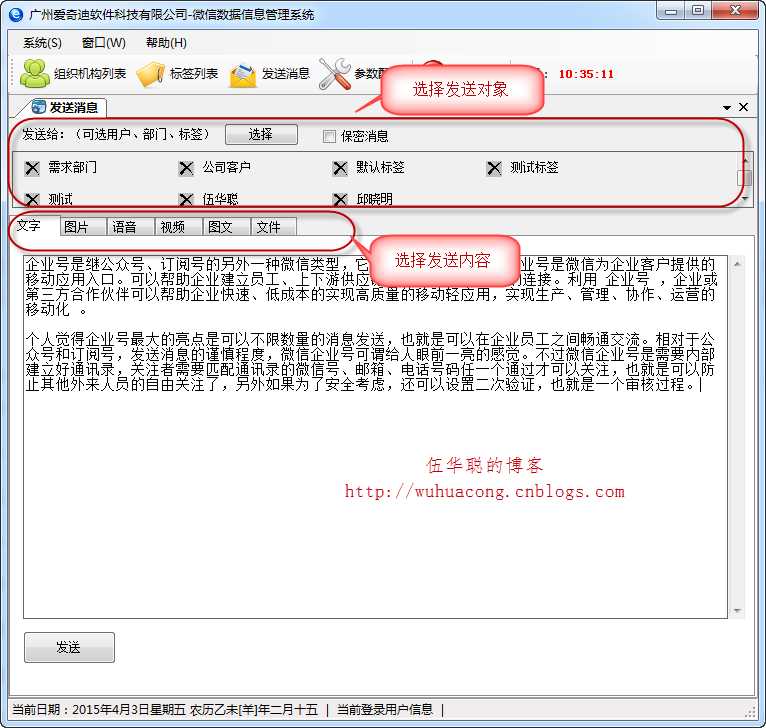This screenshot has width=766, height=728.
Task: Select the 发送消息 document tab
Action: pyautogui.click(x=64, y=107)
